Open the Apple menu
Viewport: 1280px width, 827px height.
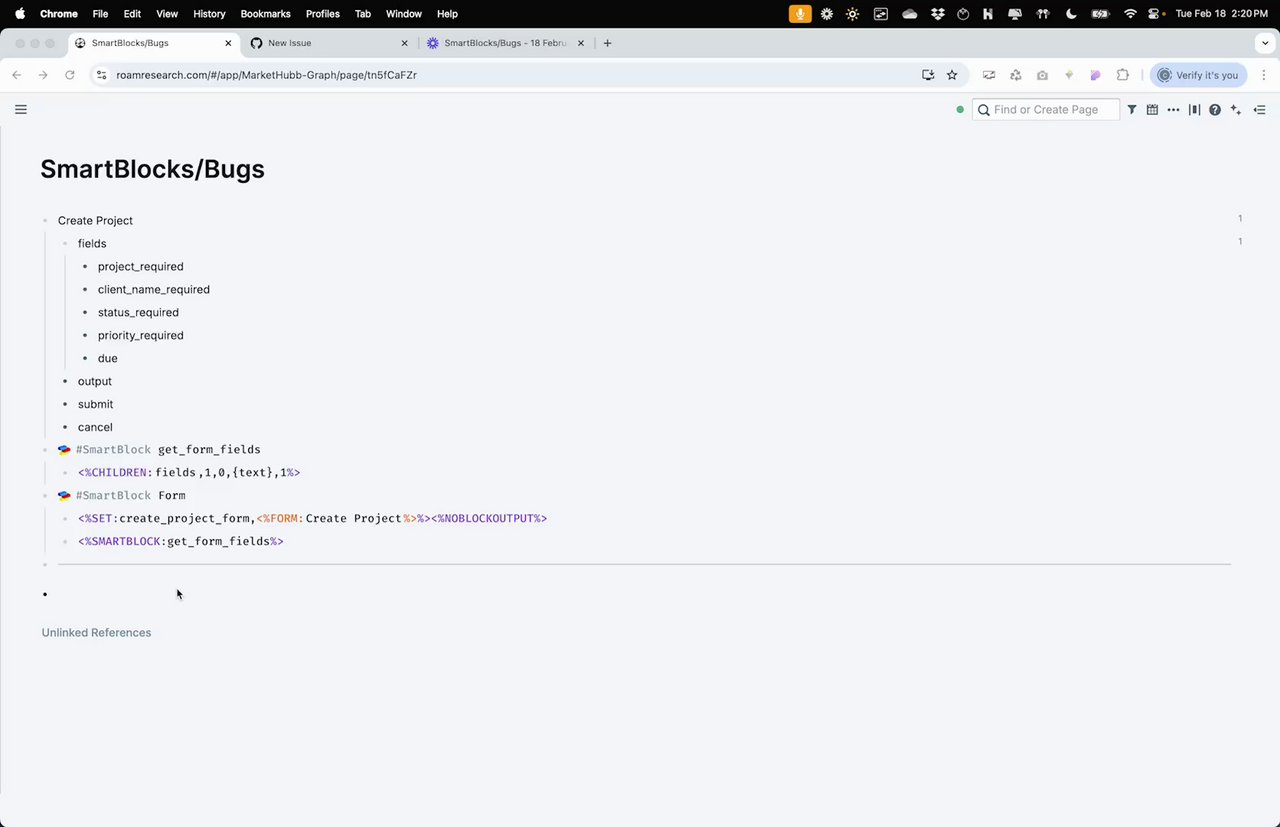[x=19, y=14]
